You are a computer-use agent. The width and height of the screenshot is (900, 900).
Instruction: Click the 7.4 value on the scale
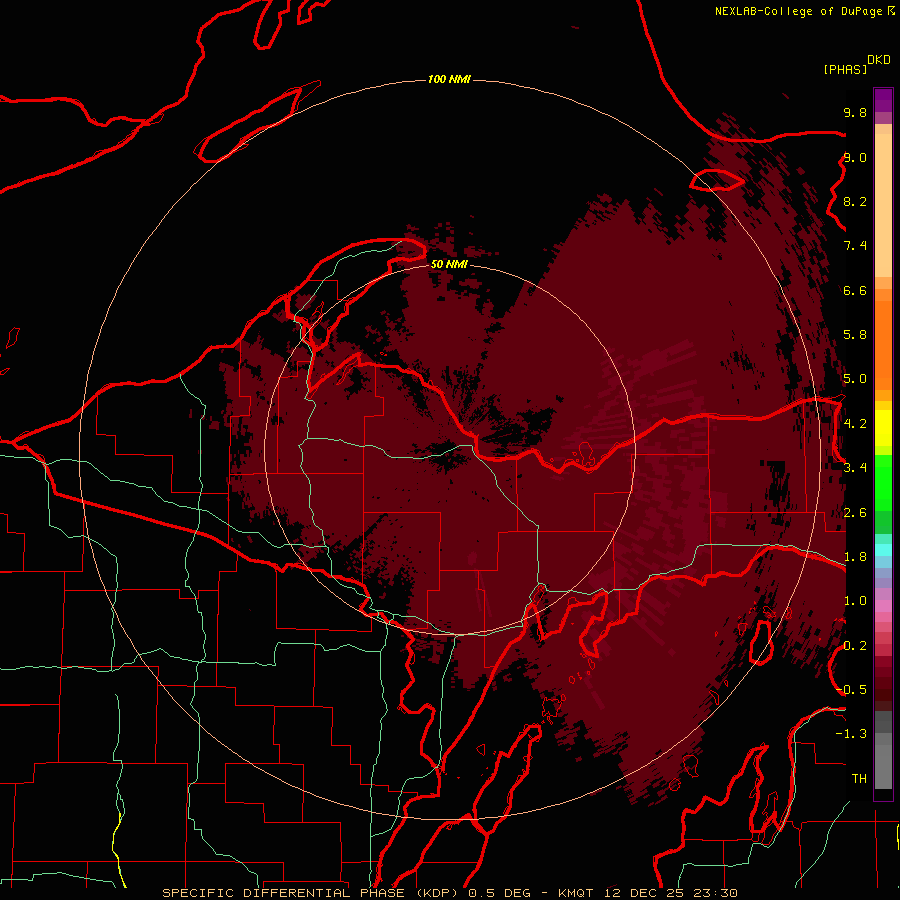point(855,246)
